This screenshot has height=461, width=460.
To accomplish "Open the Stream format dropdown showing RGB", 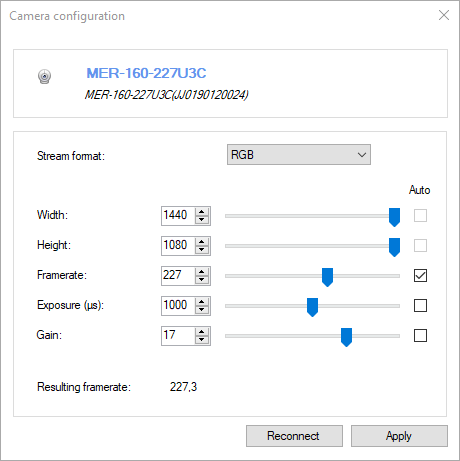I will point(299,155).
